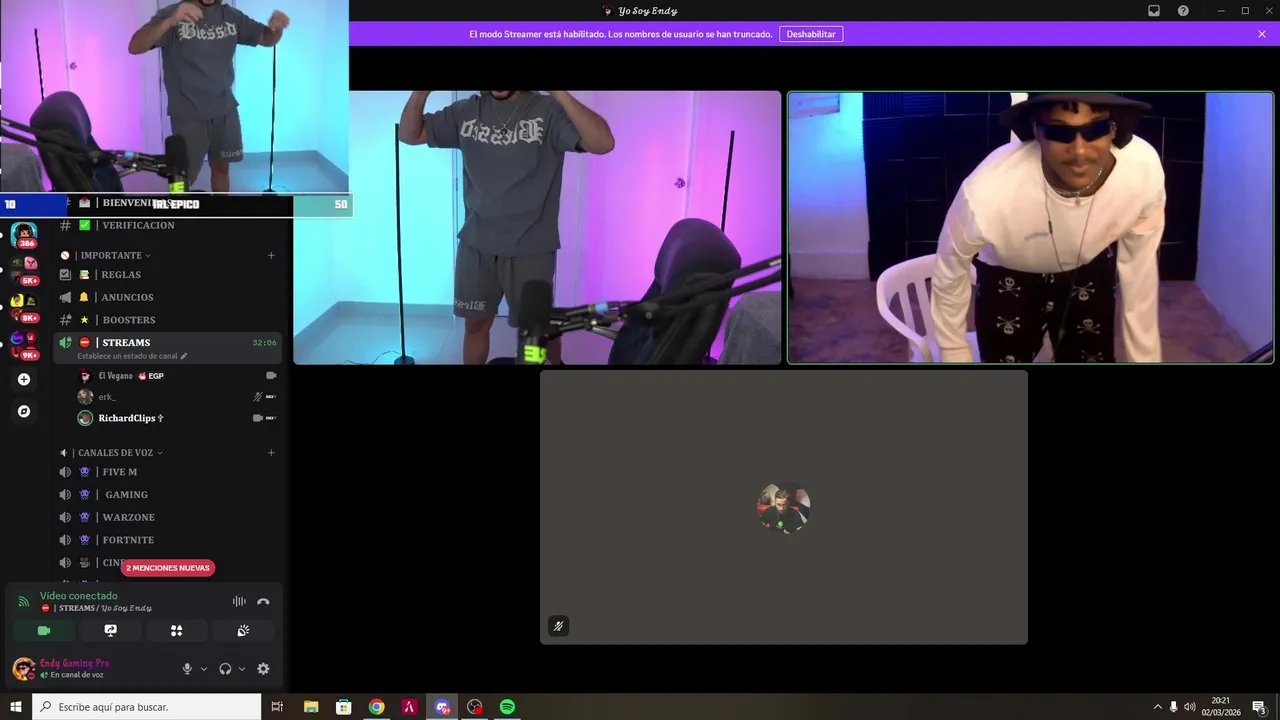Join the WARZONE voice channel

[x=167, y=517]
